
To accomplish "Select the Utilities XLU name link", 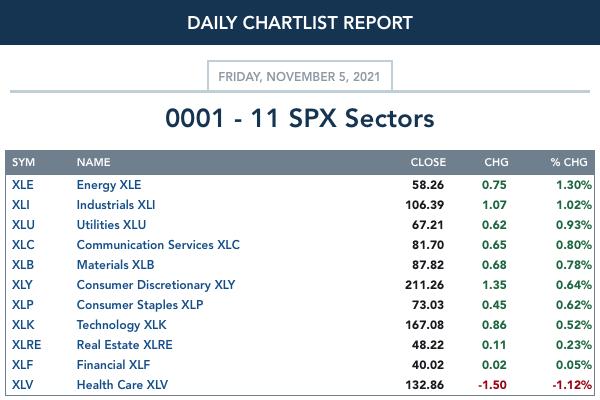I will 111,225.
